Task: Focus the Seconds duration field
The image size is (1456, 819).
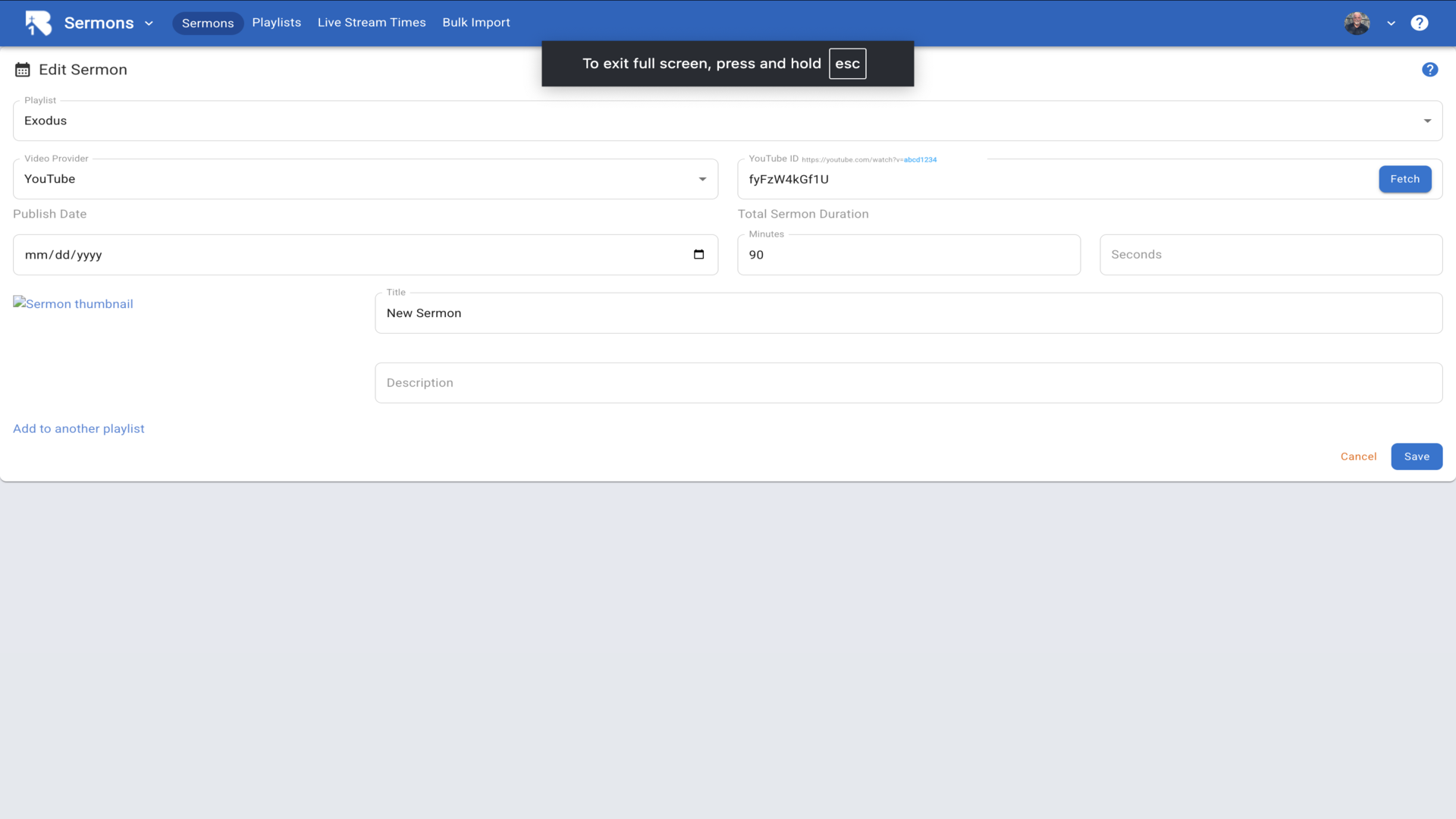Action: (x=1270, y=255)
